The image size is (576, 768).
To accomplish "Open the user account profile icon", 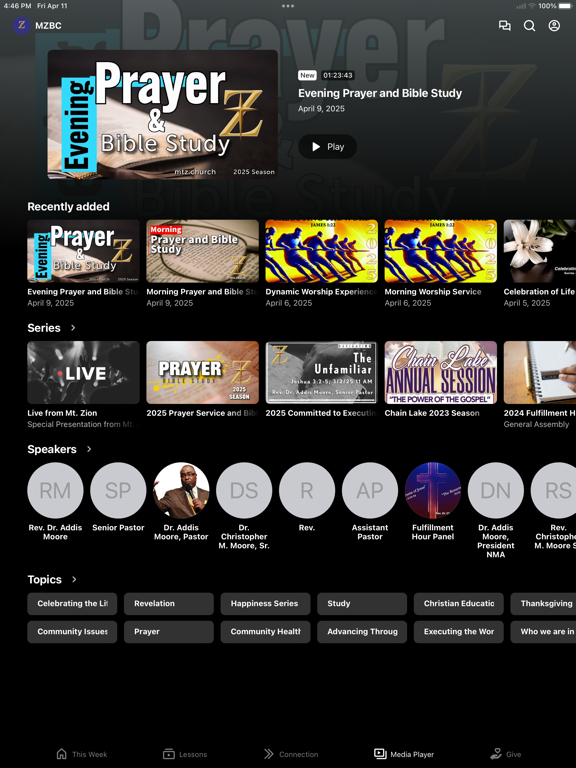I will click(554, 25).
